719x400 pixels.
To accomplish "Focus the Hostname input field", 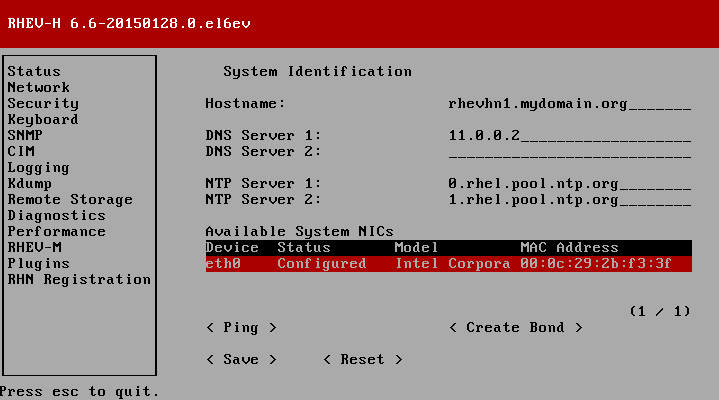I will pos(570,104).
